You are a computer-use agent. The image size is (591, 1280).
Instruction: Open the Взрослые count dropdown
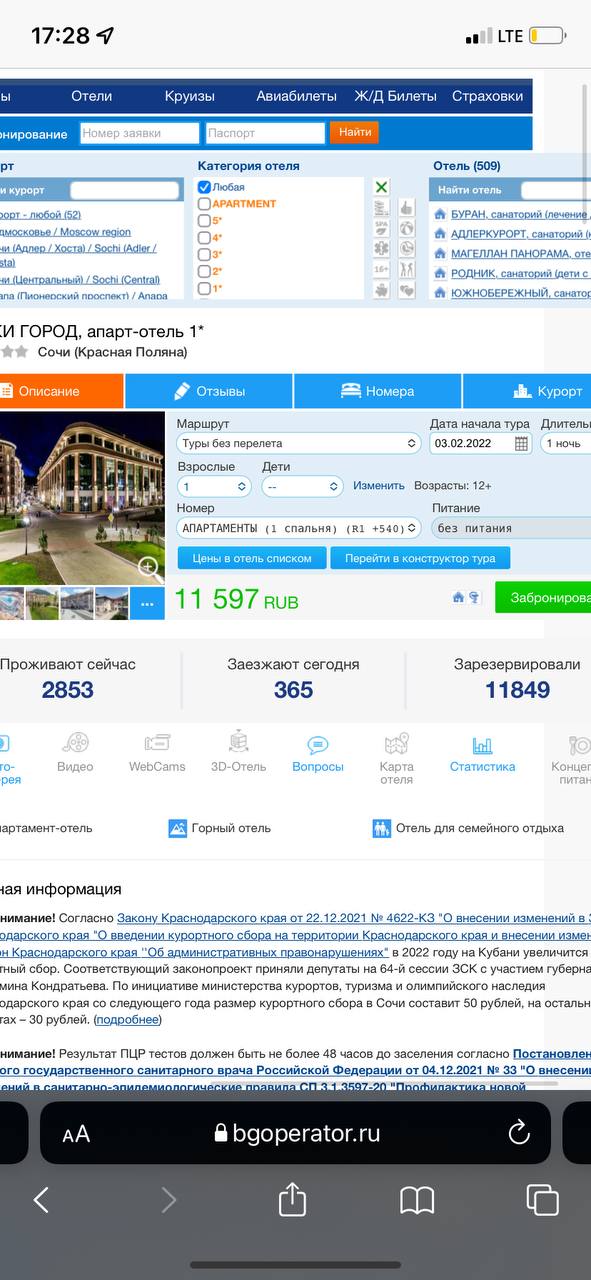214,486
